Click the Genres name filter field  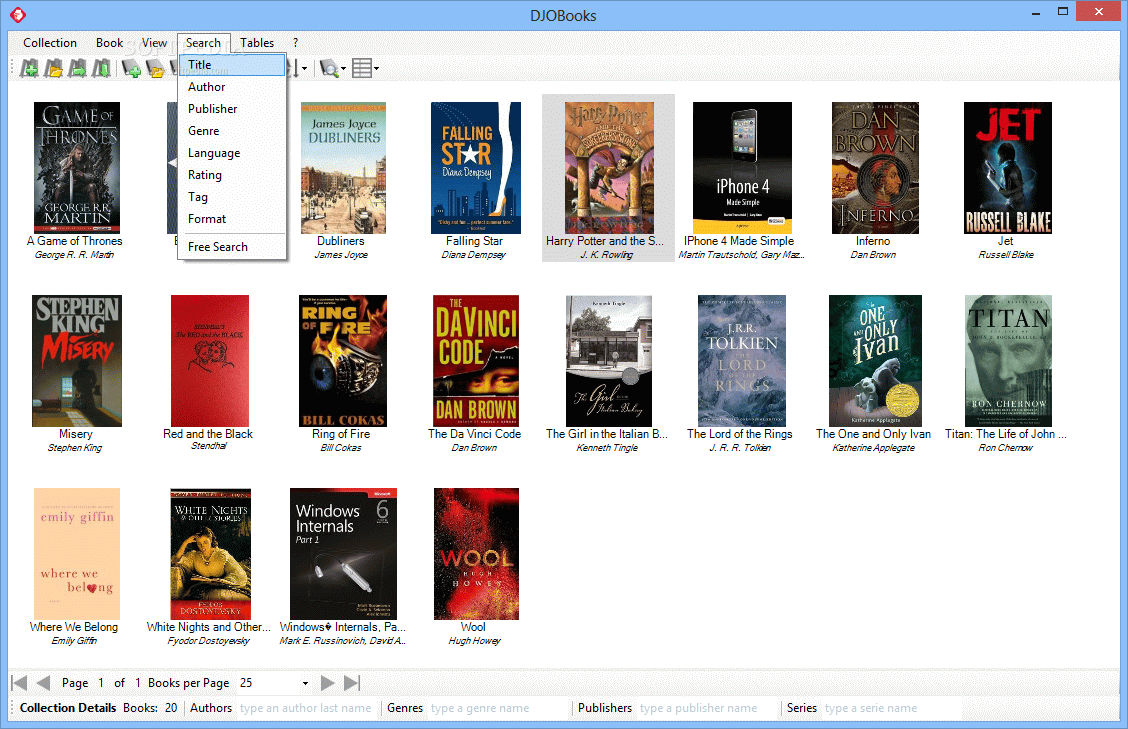pyautogui.click(x=498, y=708)
